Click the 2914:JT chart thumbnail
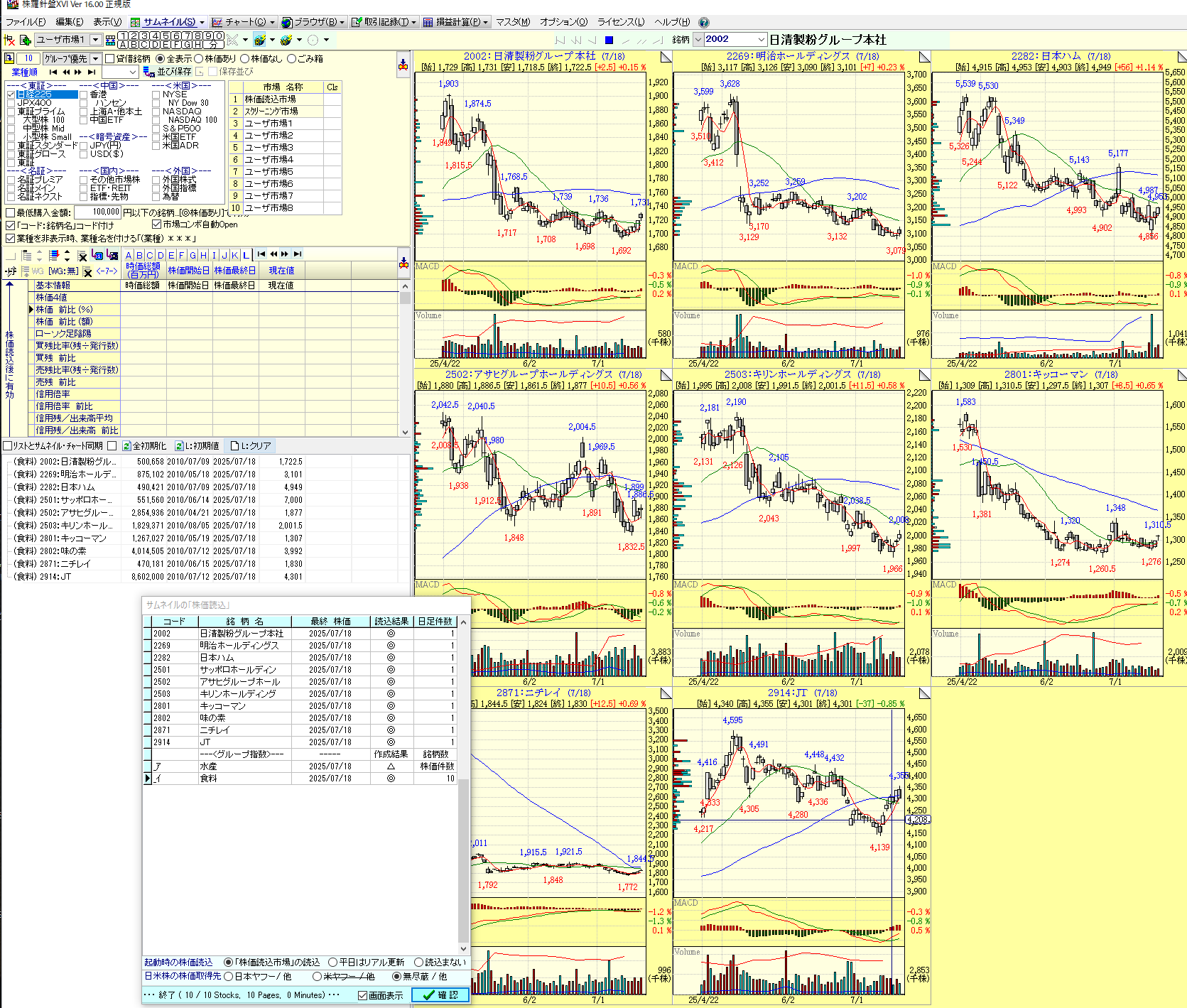Image resolution: width=1187 pixels, height=1008 pixels. pyautogui.click(x=801, y=845)
